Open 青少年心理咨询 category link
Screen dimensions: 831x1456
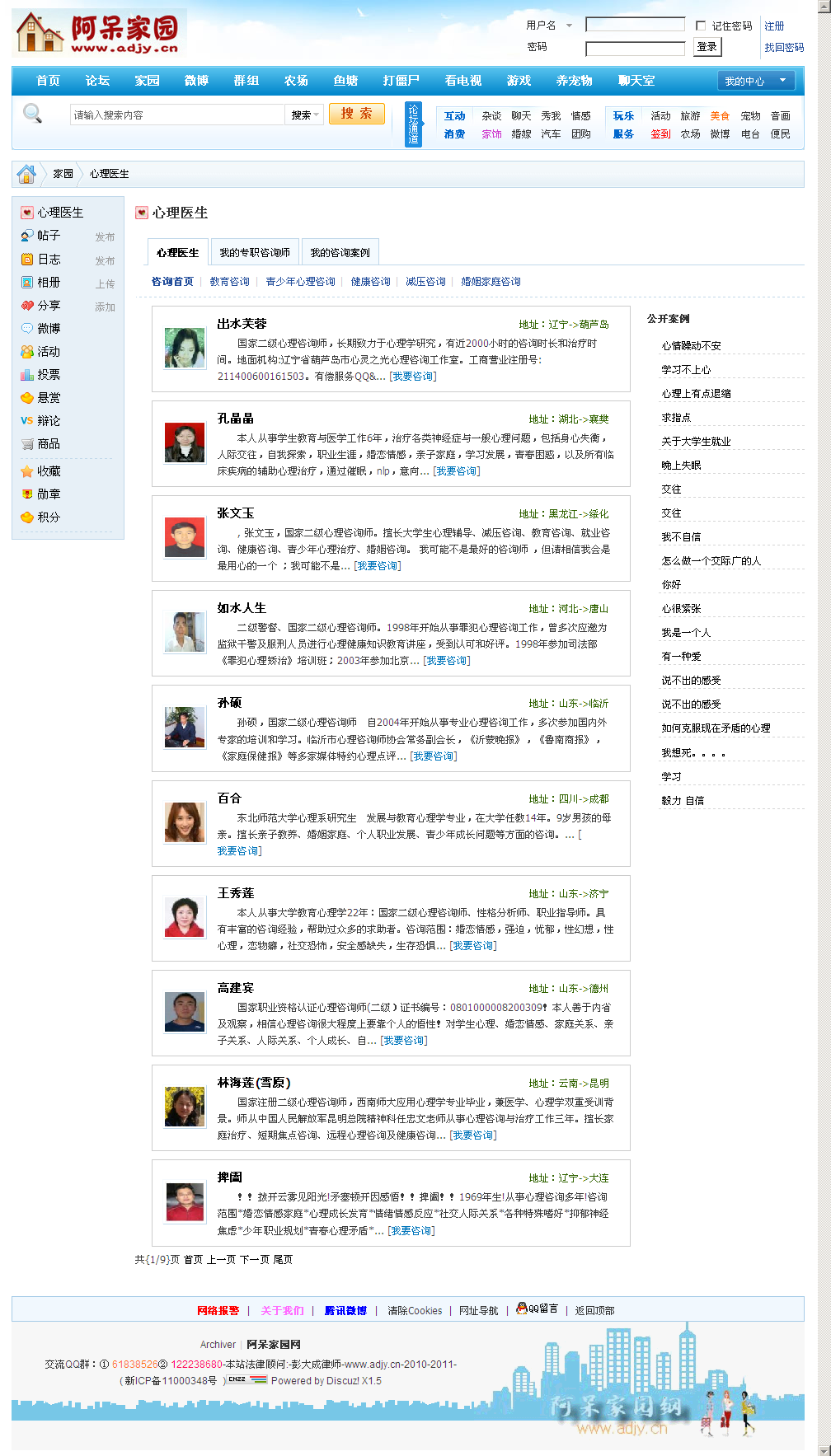point(300,282)
